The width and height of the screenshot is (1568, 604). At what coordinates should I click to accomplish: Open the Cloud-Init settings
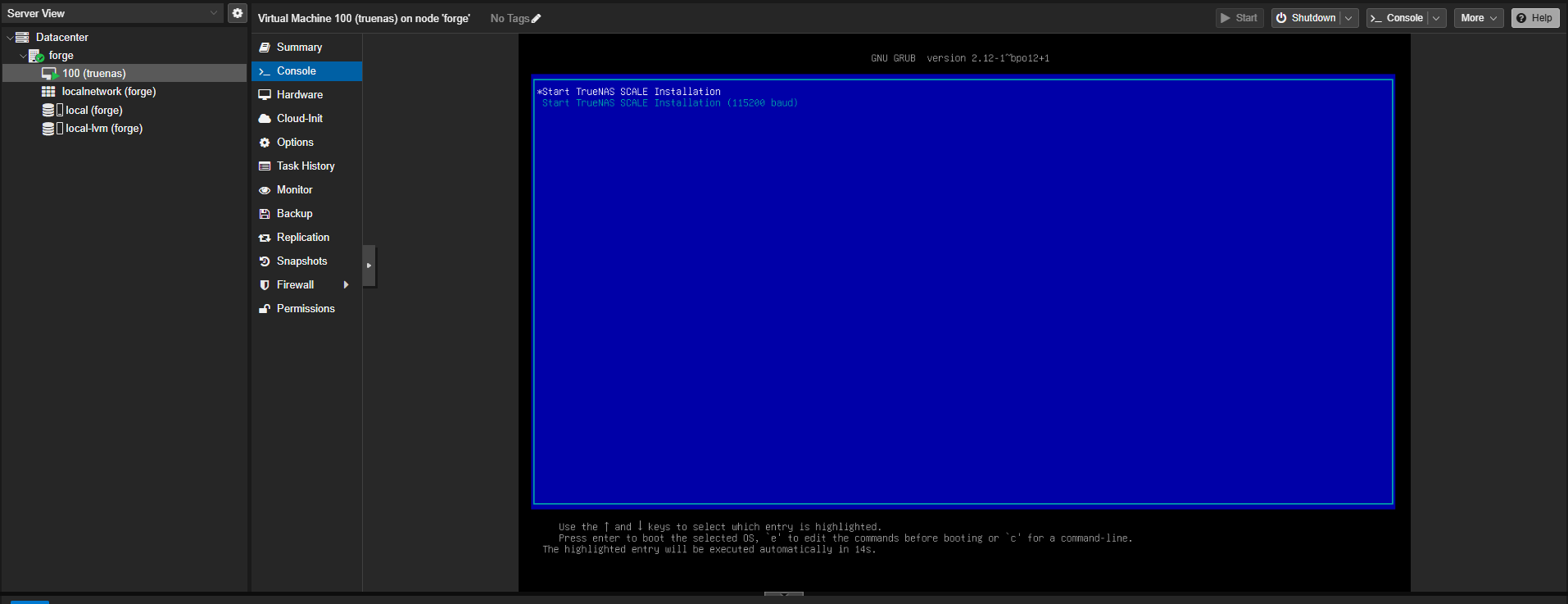(x=299, y=119)
